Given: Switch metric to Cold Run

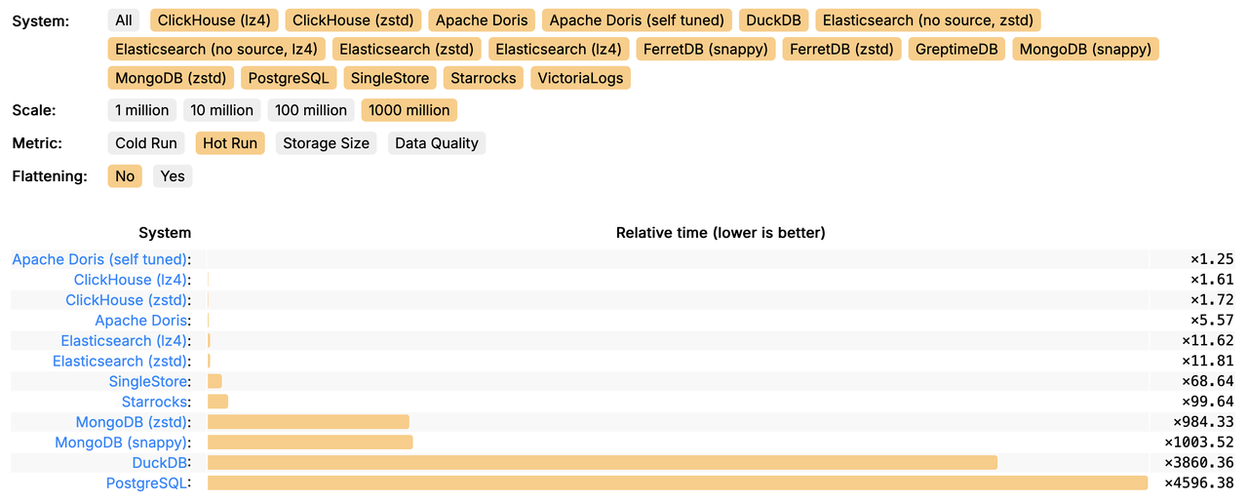Looking at the screenshot, I should click(x=146, y=144).
